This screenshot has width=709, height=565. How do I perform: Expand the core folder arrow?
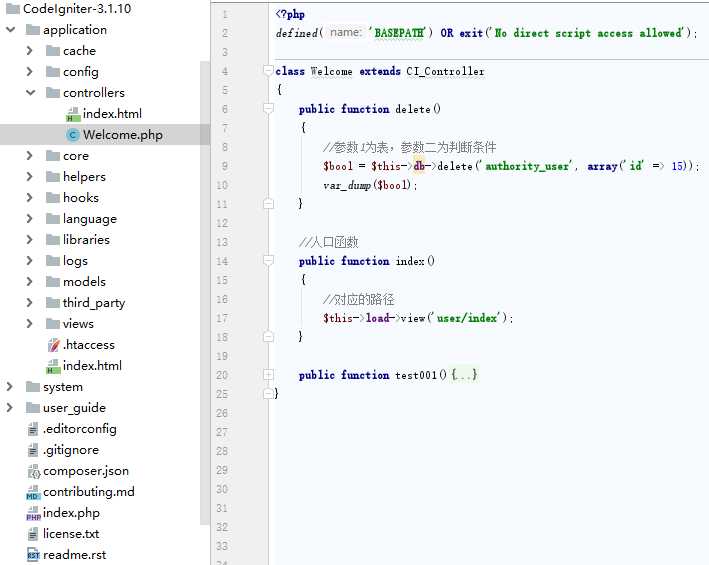(x=30, y=155)
